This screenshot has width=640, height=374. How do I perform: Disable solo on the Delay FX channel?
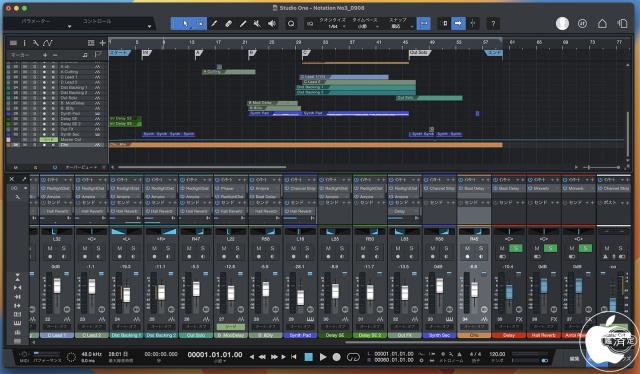coord(516,248)
